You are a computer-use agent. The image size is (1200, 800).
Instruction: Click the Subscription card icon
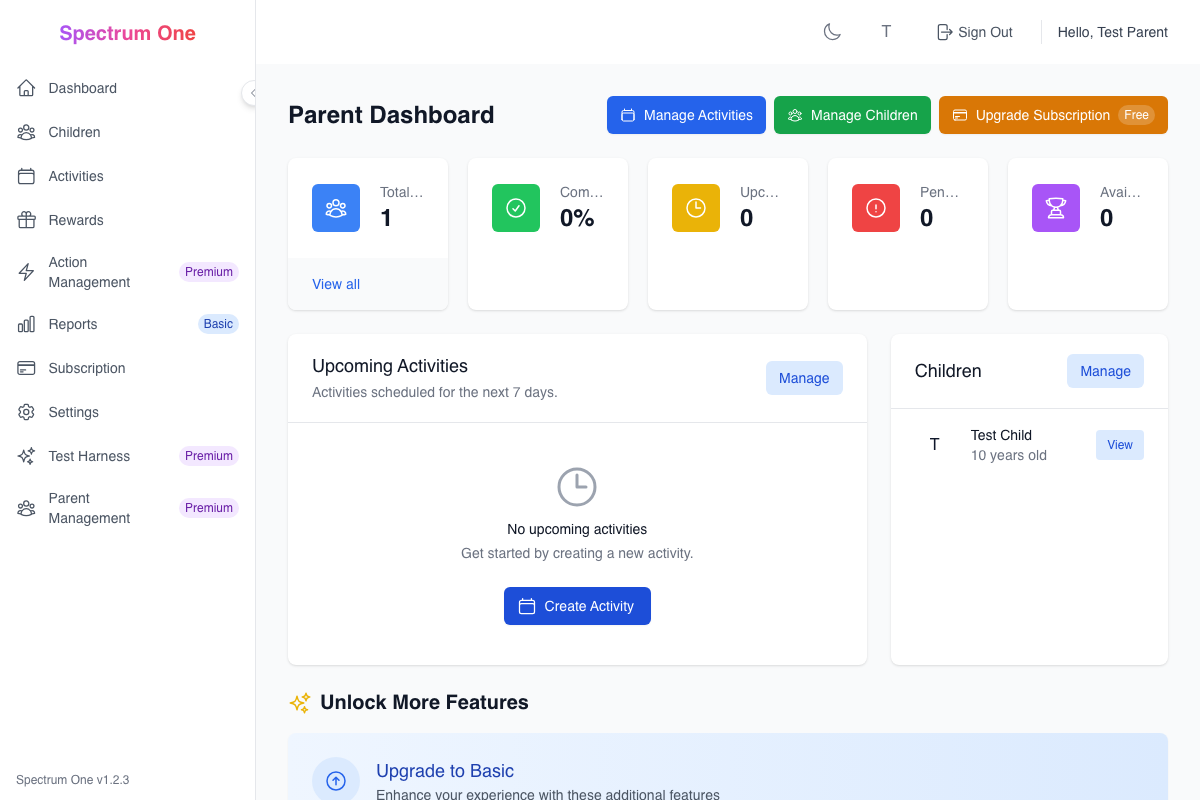coord(27,368)
